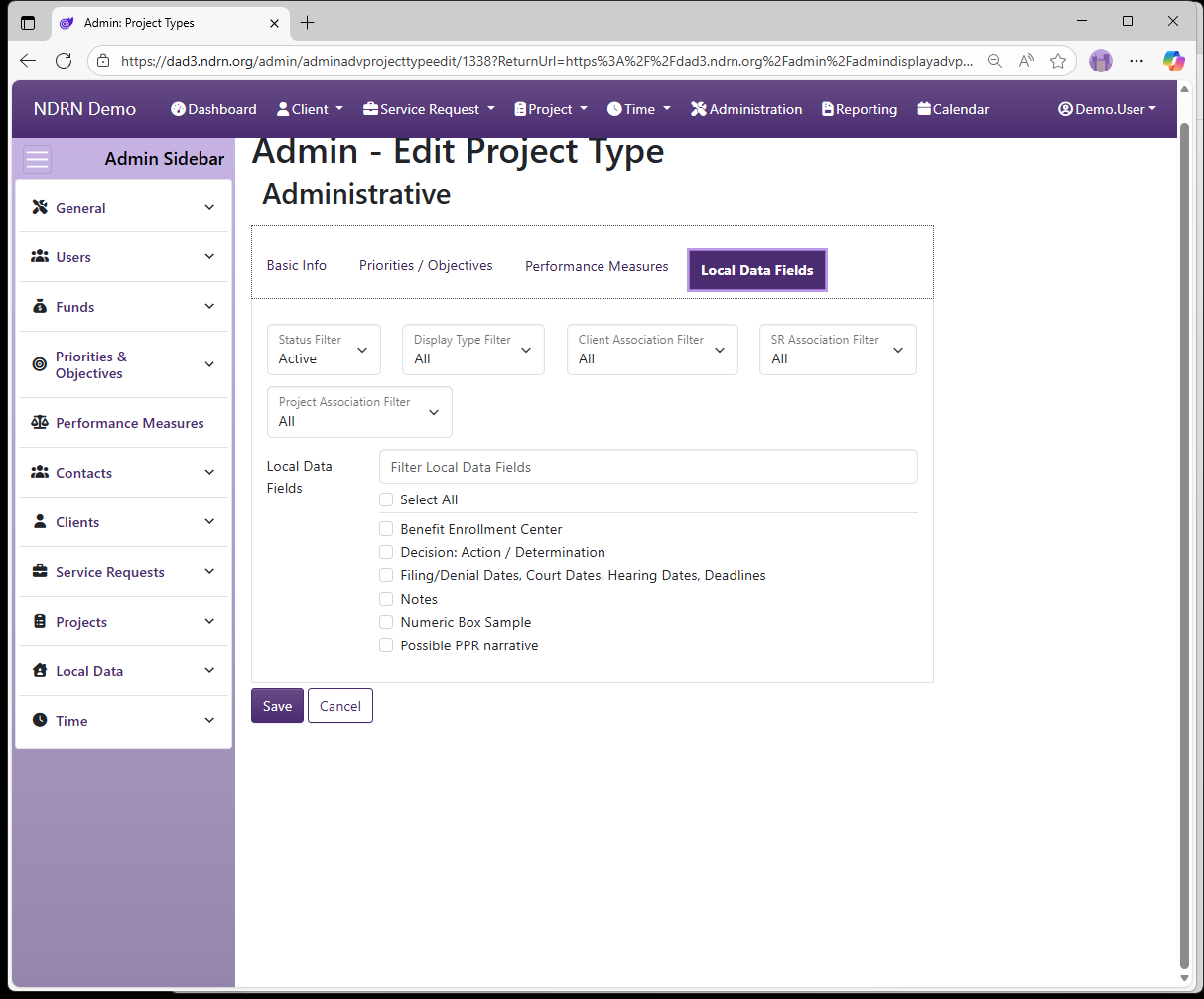Check Possible PPR narrative checkbox
This screenshot has height=999, width=1204.
386,645
